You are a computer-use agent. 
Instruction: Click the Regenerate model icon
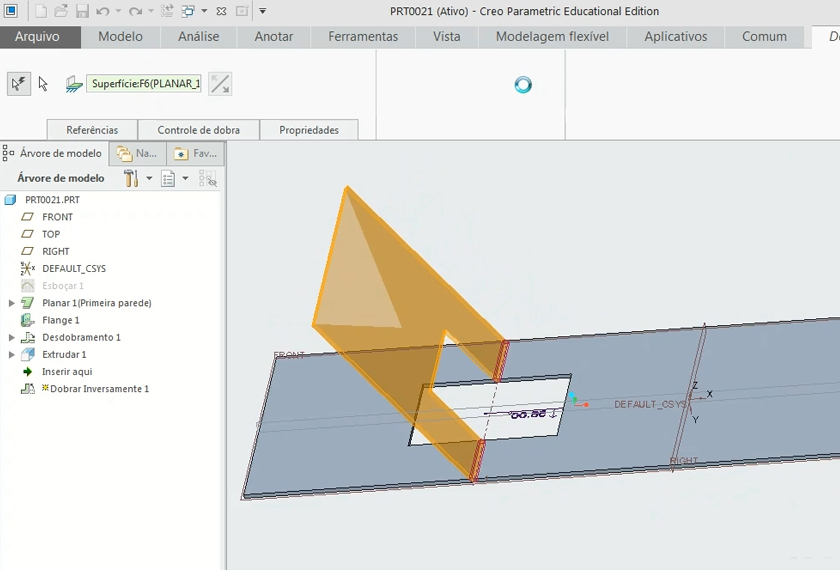click(166, 12)
